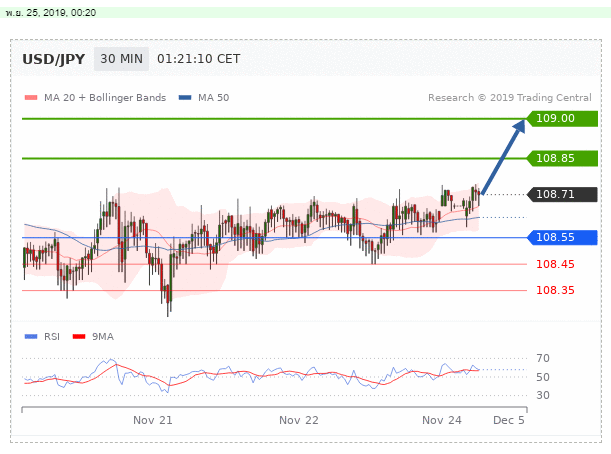The width and height of the screenshot is (611, 454).
Task: Click the 01:21:10 CET timestamp
Action: 198,59
